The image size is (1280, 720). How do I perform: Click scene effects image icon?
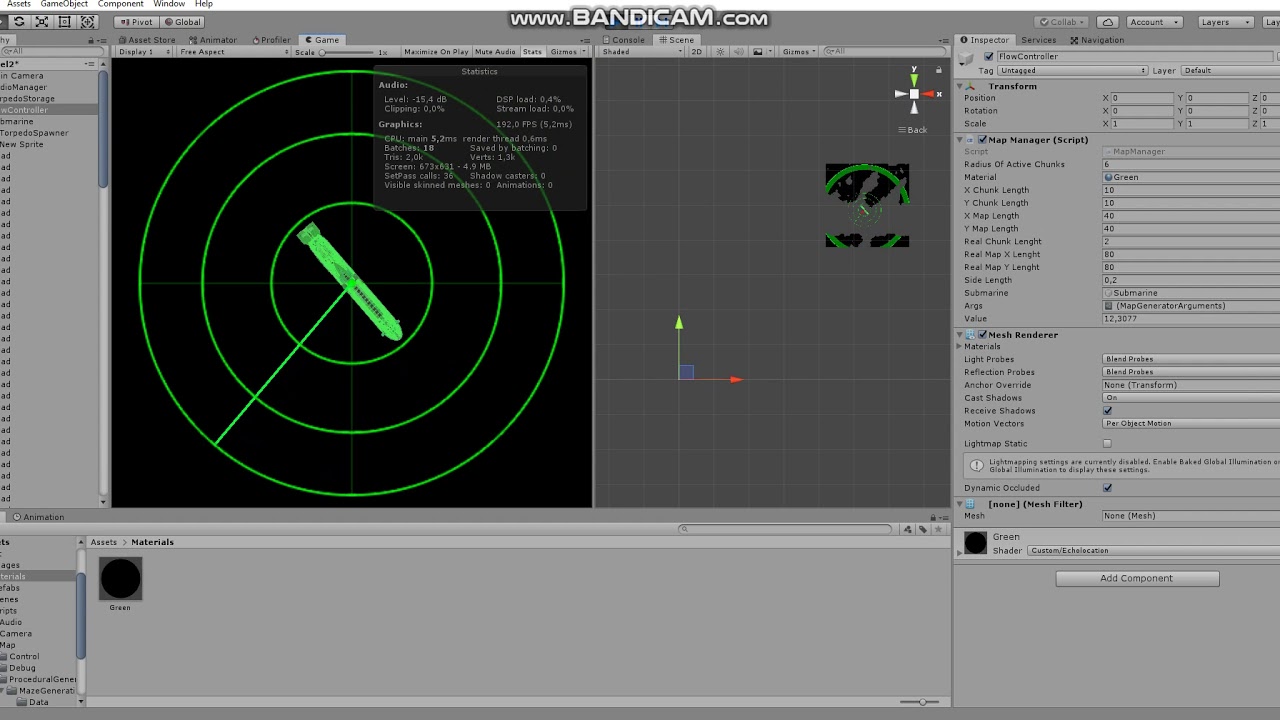(x=758, y=52)
